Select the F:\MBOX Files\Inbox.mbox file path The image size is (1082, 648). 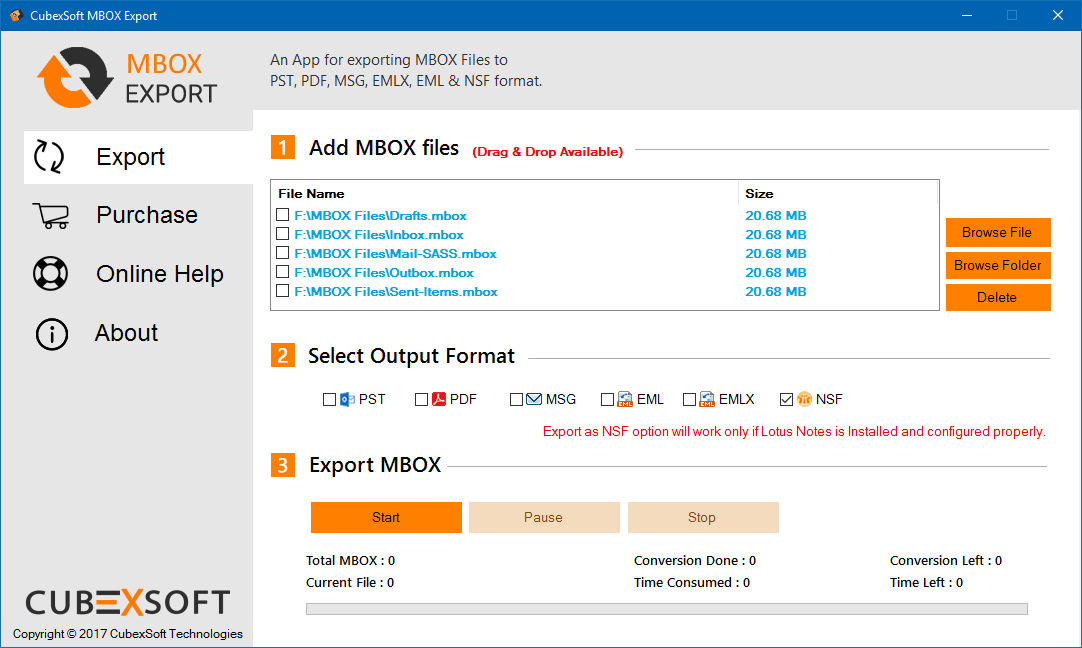tap(379, 235)
